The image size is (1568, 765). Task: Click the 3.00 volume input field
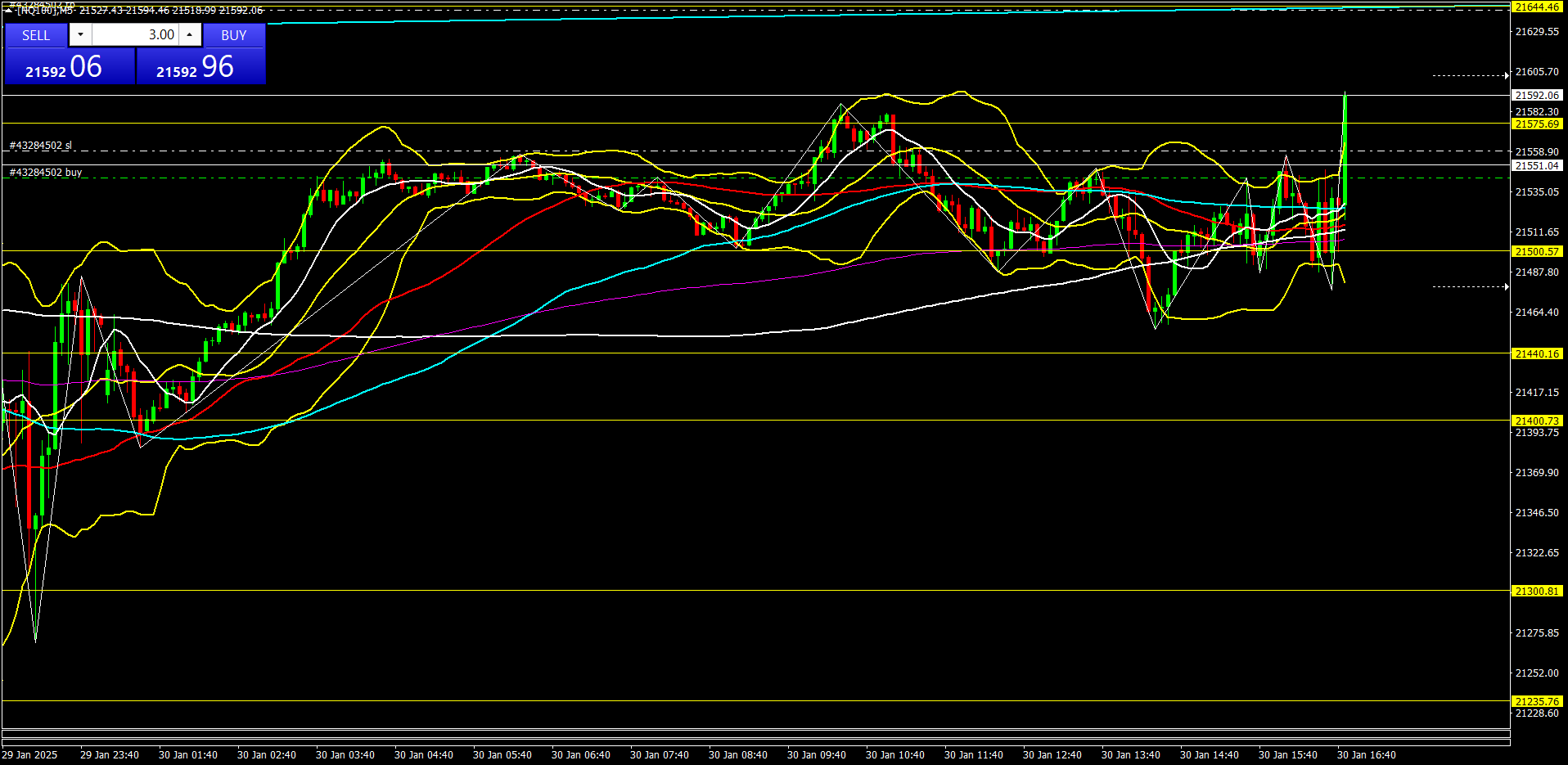[x=135, y=34]
